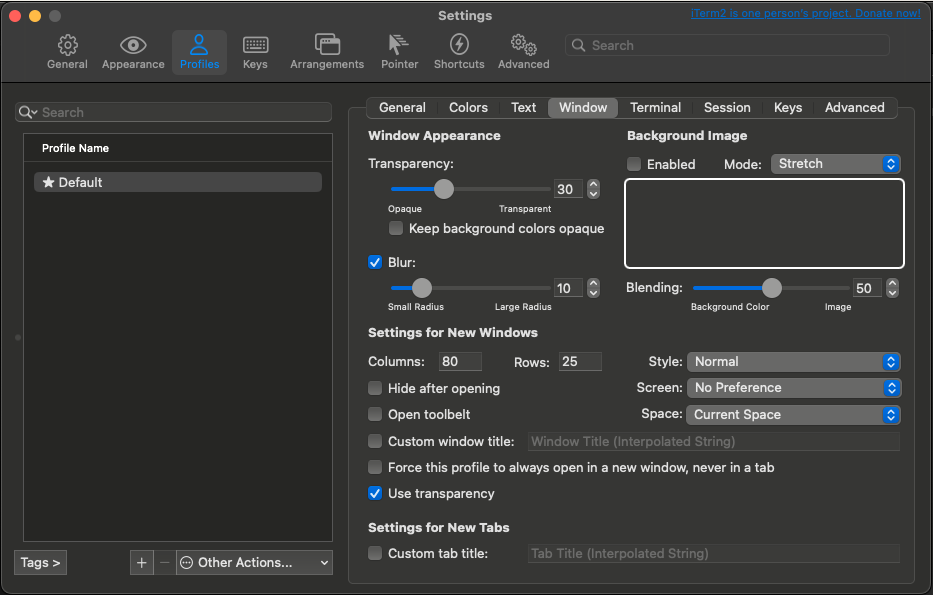The width and height of the screenshot is (933, 595).
Task: Click the plus icon to add profile
Action: click(142, 563)
